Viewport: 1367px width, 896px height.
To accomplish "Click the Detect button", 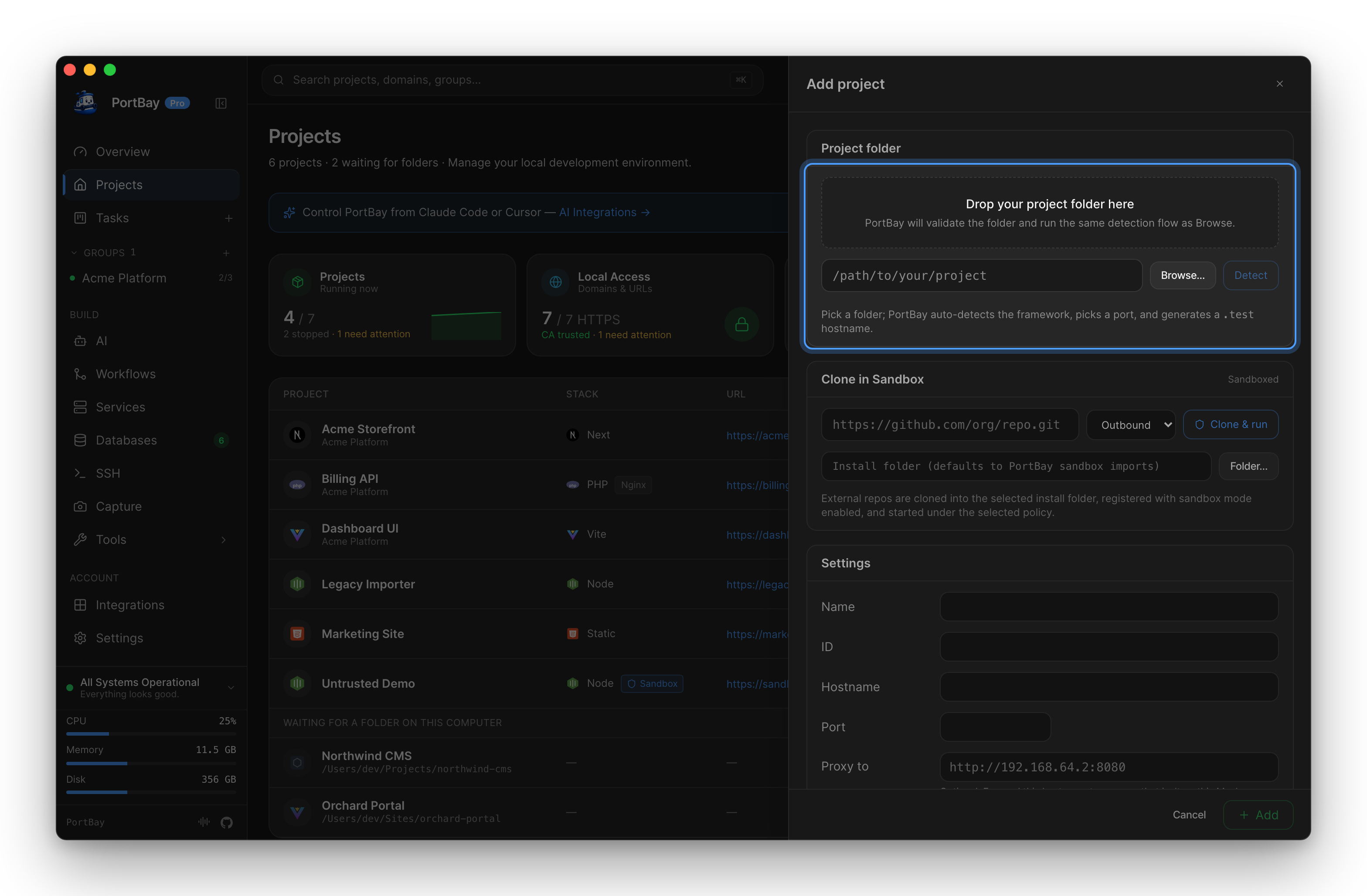I will 1251,276.
